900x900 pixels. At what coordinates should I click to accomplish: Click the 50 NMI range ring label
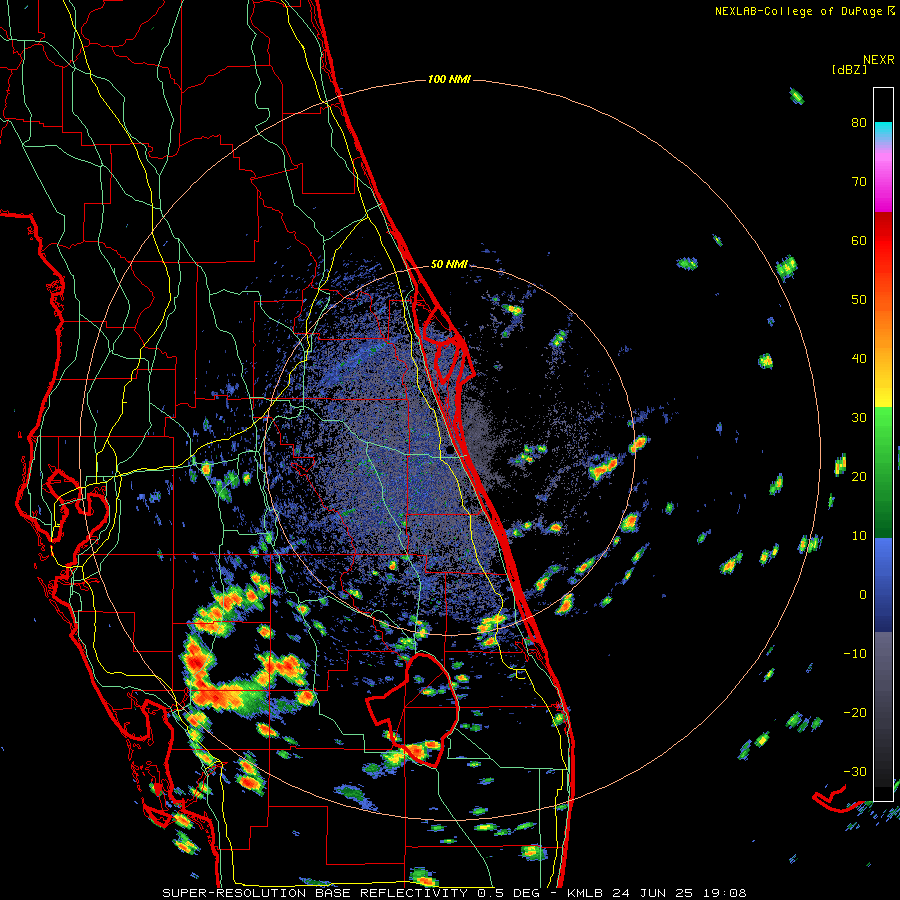[449, 265]
